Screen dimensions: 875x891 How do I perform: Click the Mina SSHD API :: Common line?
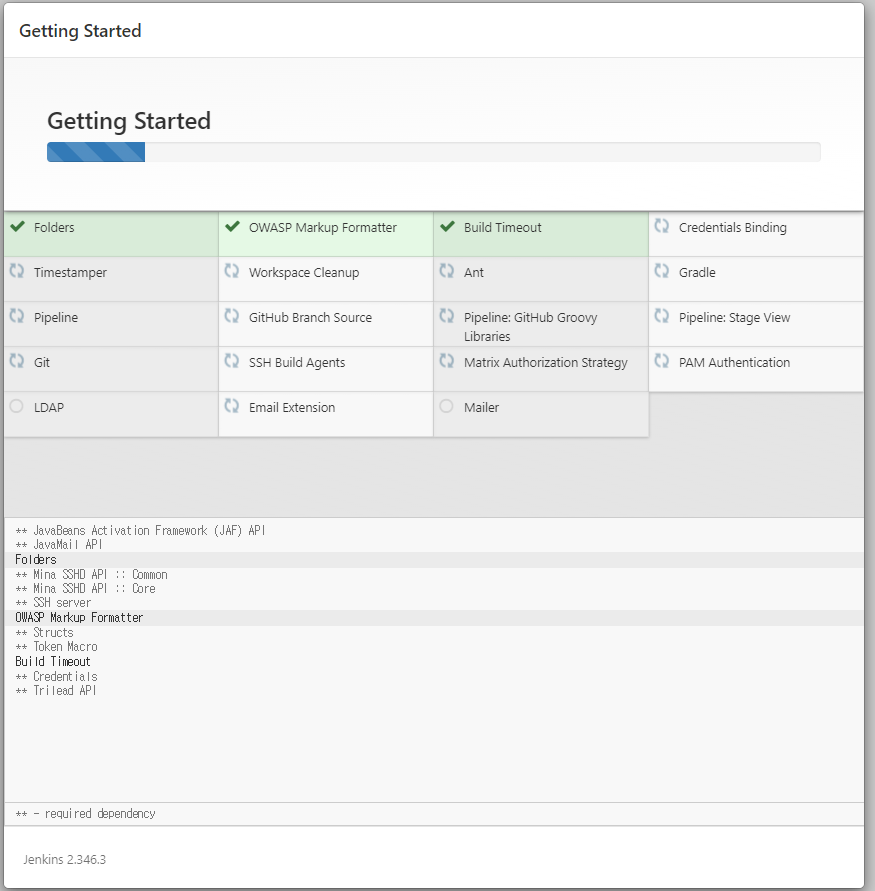tap(91, 574)
